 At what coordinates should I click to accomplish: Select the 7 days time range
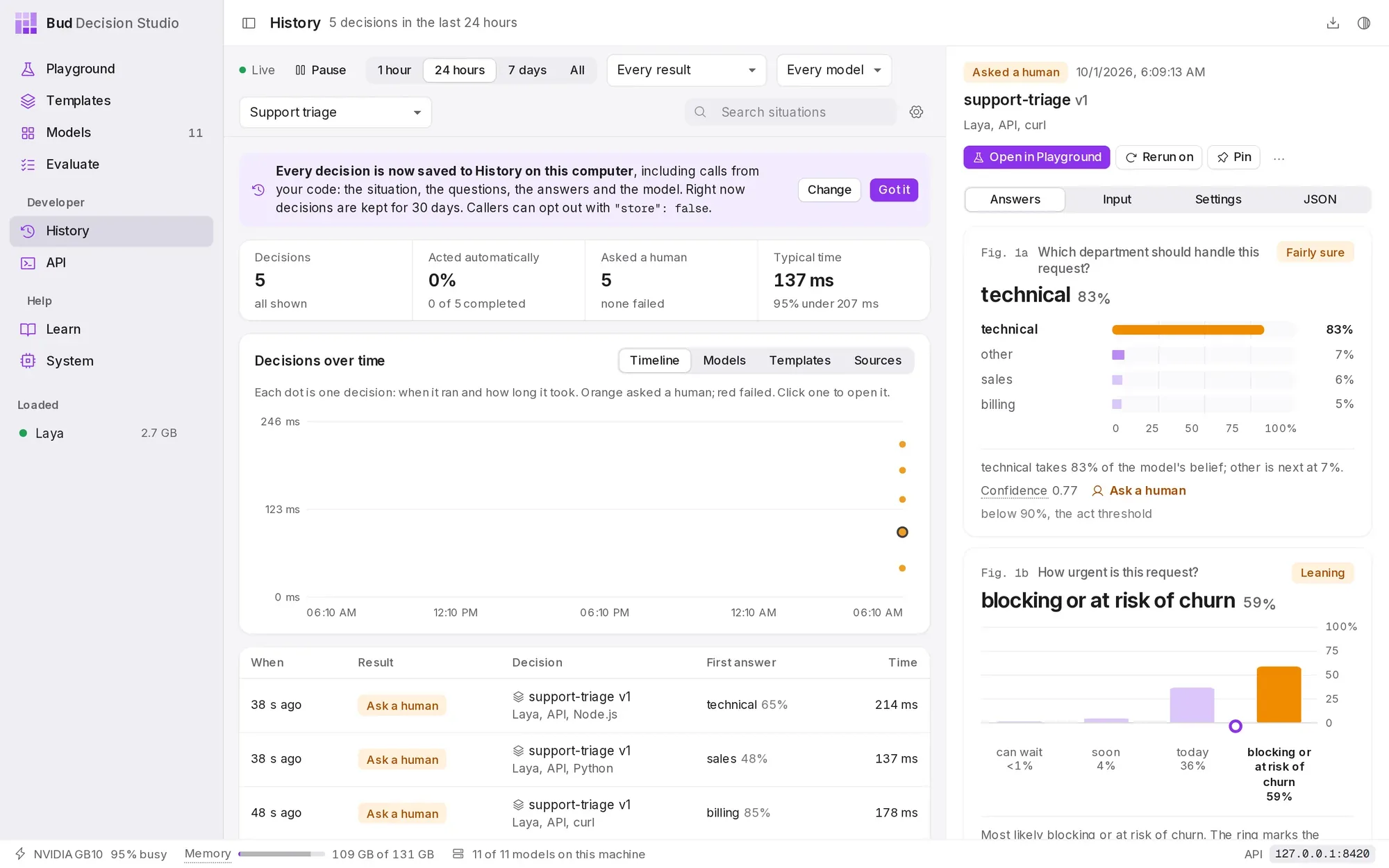(x=527, y=70)
